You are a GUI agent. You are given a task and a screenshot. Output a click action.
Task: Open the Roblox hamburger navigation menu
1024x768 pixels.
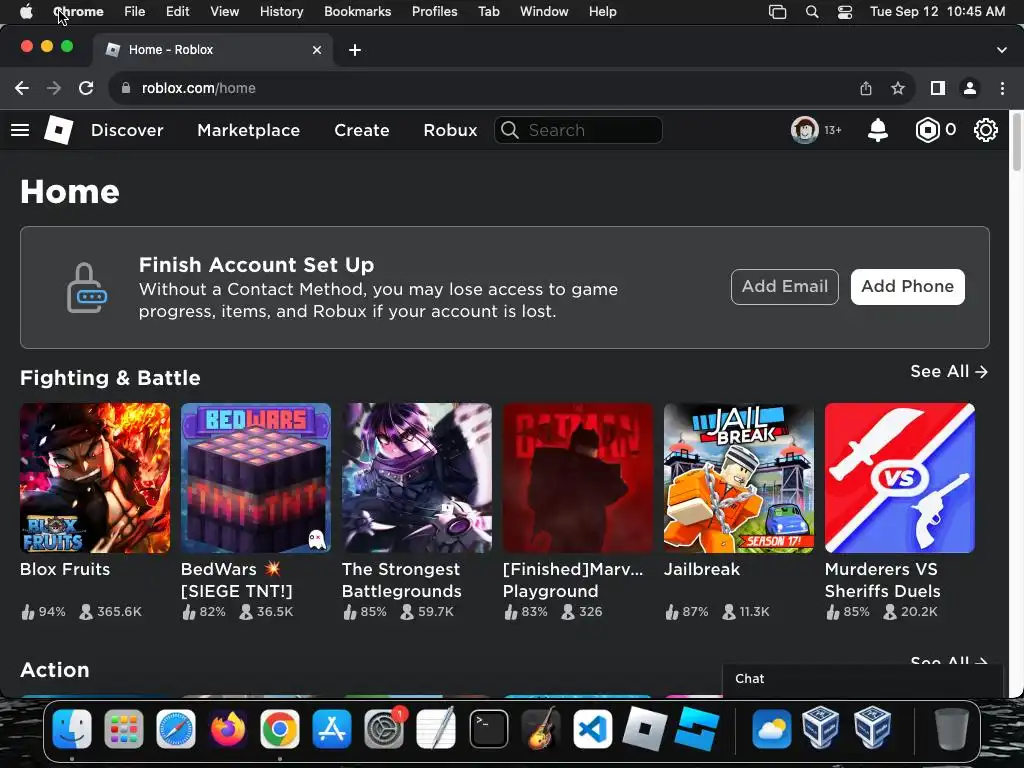pos(20,130)
